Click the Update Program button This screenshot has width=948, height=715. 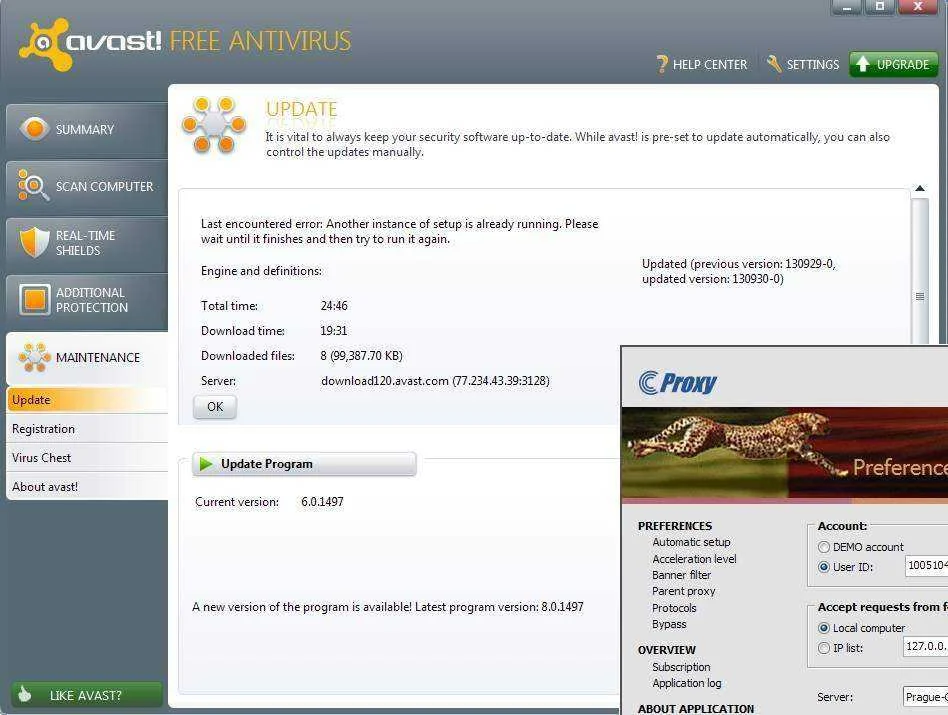pos(304,464)
